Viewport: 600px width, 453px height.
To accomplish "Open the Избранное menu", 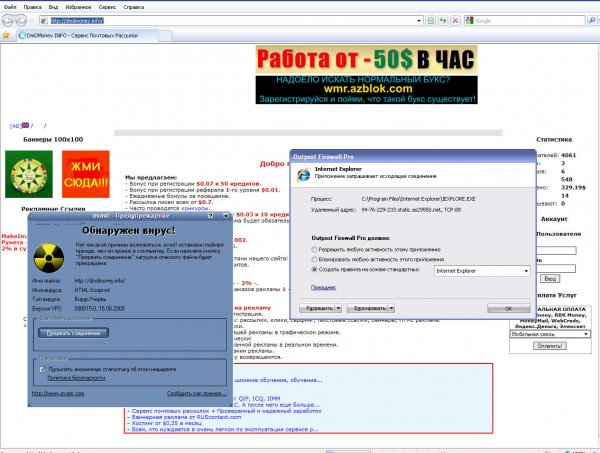I will click(x=78, y=7).
